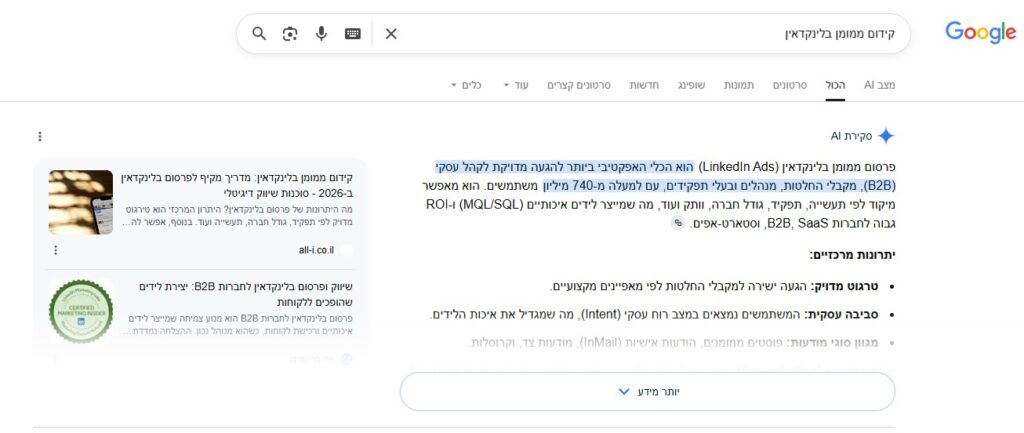Switch to the תמונות tab
The height and width of the screenshot is (433, 1024).
[739, 85]
